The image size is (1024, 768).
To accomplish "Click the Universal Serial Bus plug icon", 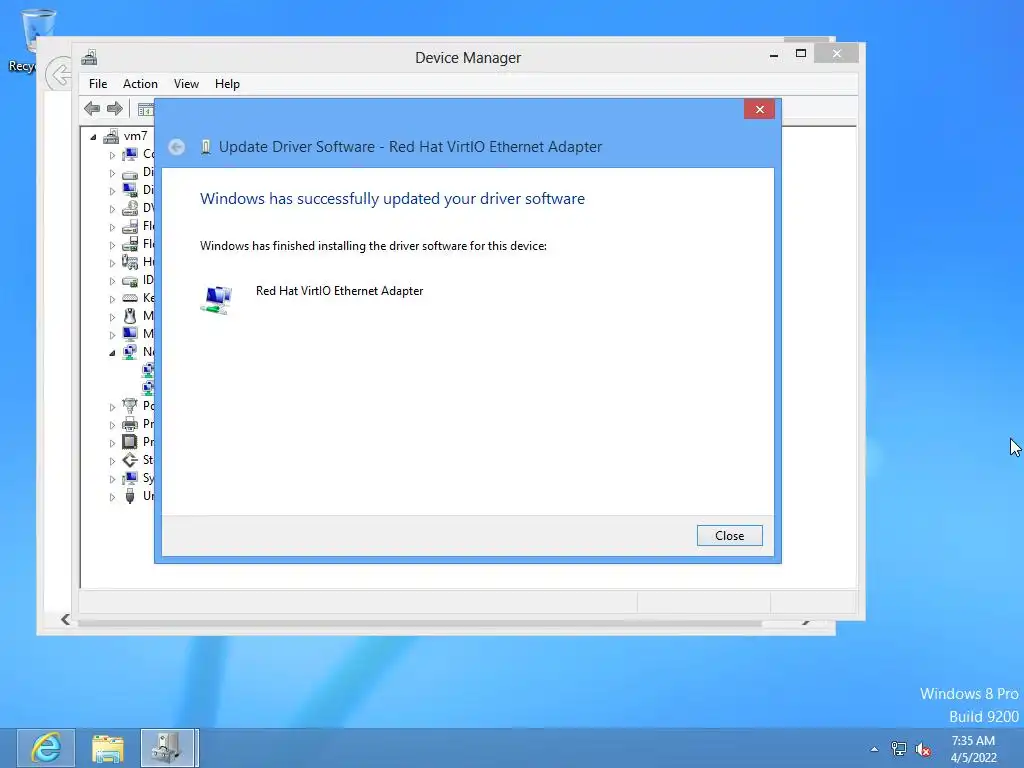I will coord(130,496).
